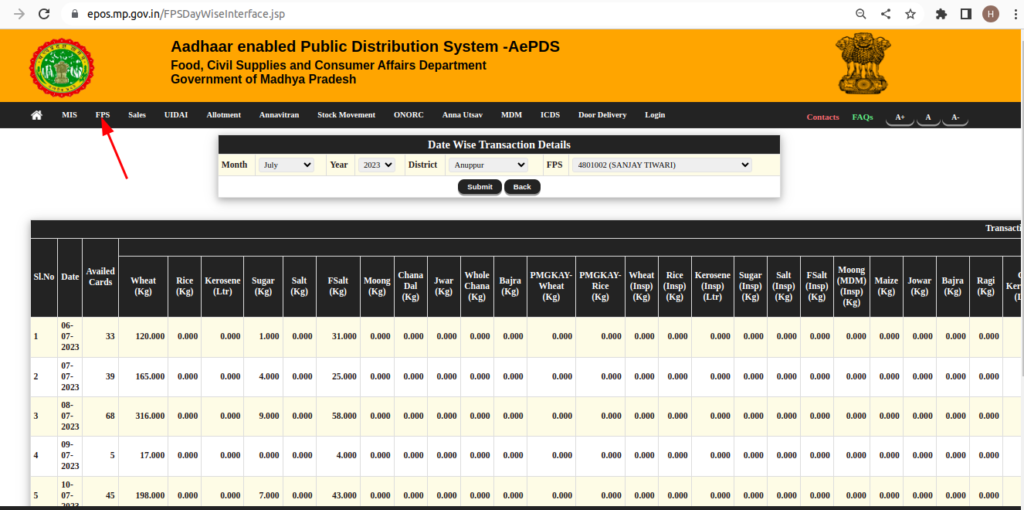View site info lock icon

pos(74,14)
